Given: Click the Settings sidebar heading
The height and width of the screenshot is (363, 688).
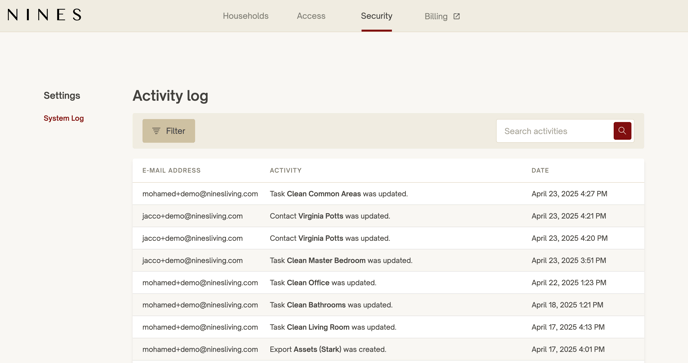Looking at the screenshot, I should pos(62,96).
